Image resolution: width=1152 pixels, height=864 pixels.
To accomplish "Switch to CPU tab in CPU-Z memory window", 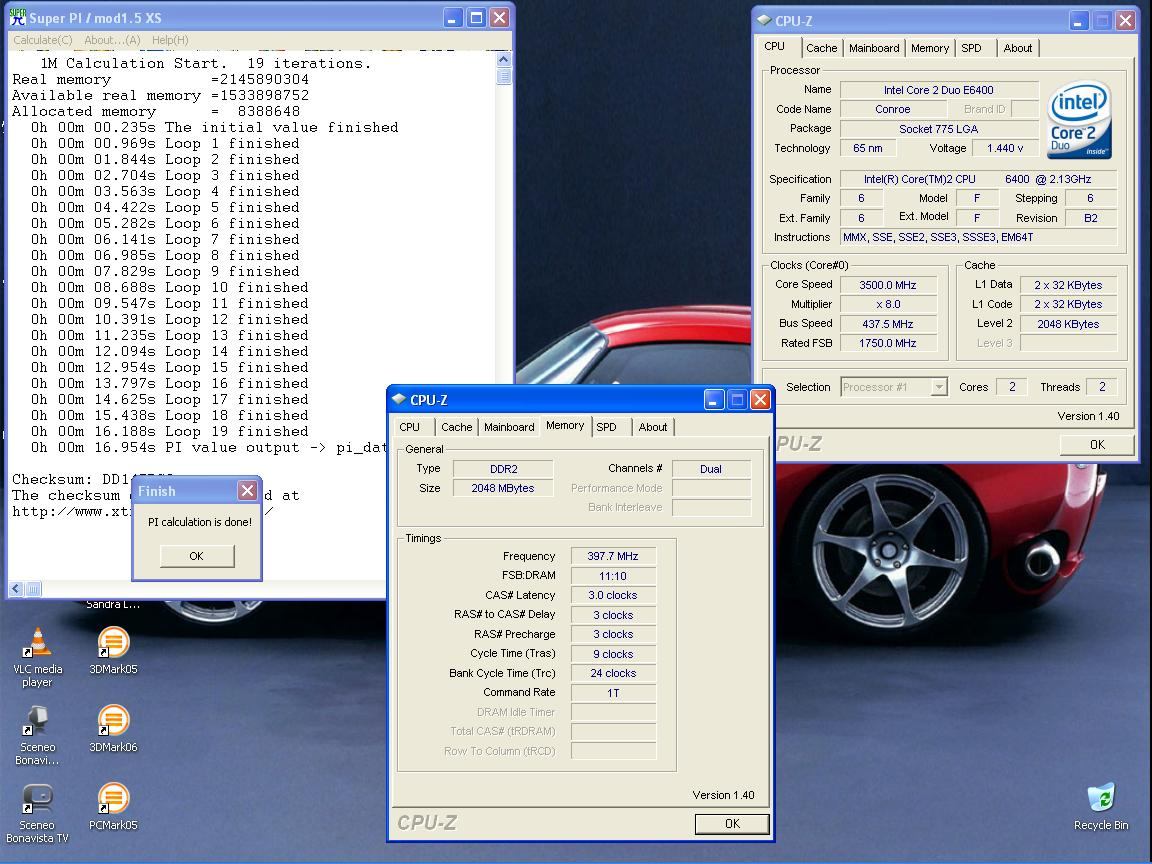I will (x=409, y=427).
